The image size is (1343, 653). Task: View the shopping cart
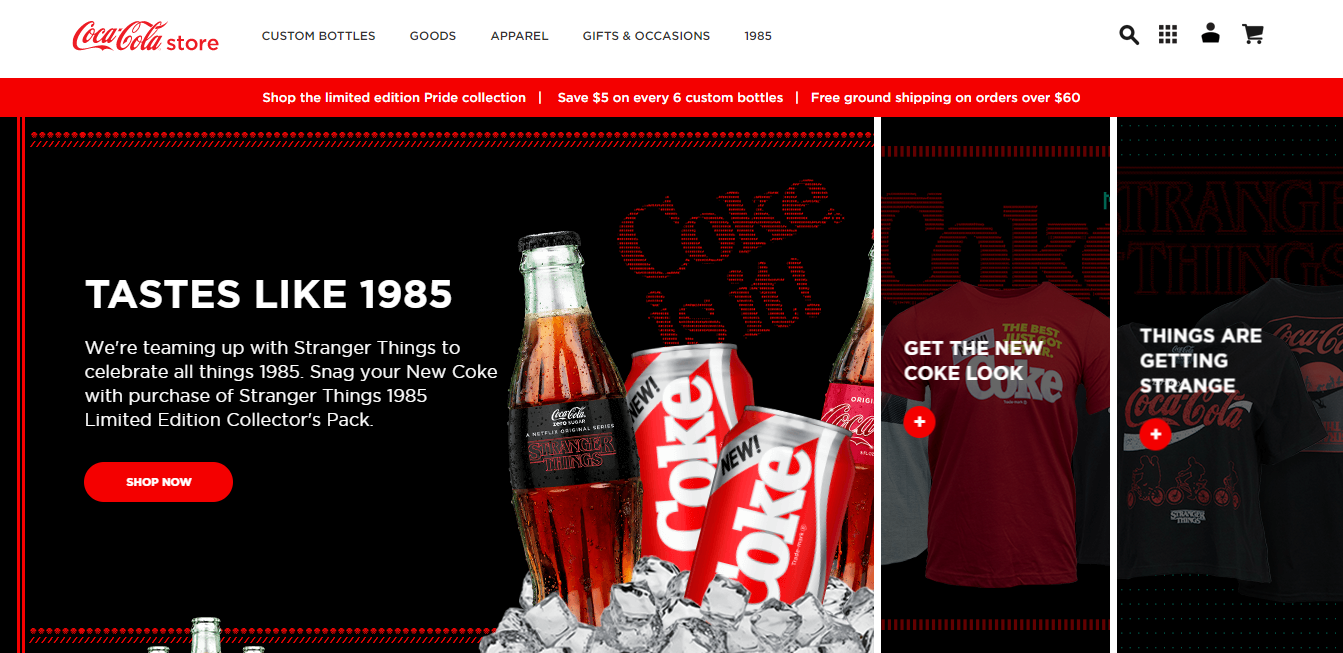(1252, 34)
